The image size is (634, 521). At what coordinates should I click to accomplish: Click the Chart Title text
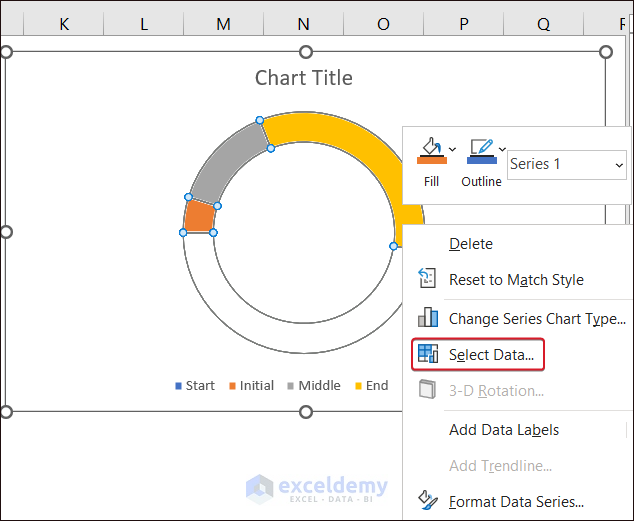coord(303,78)
